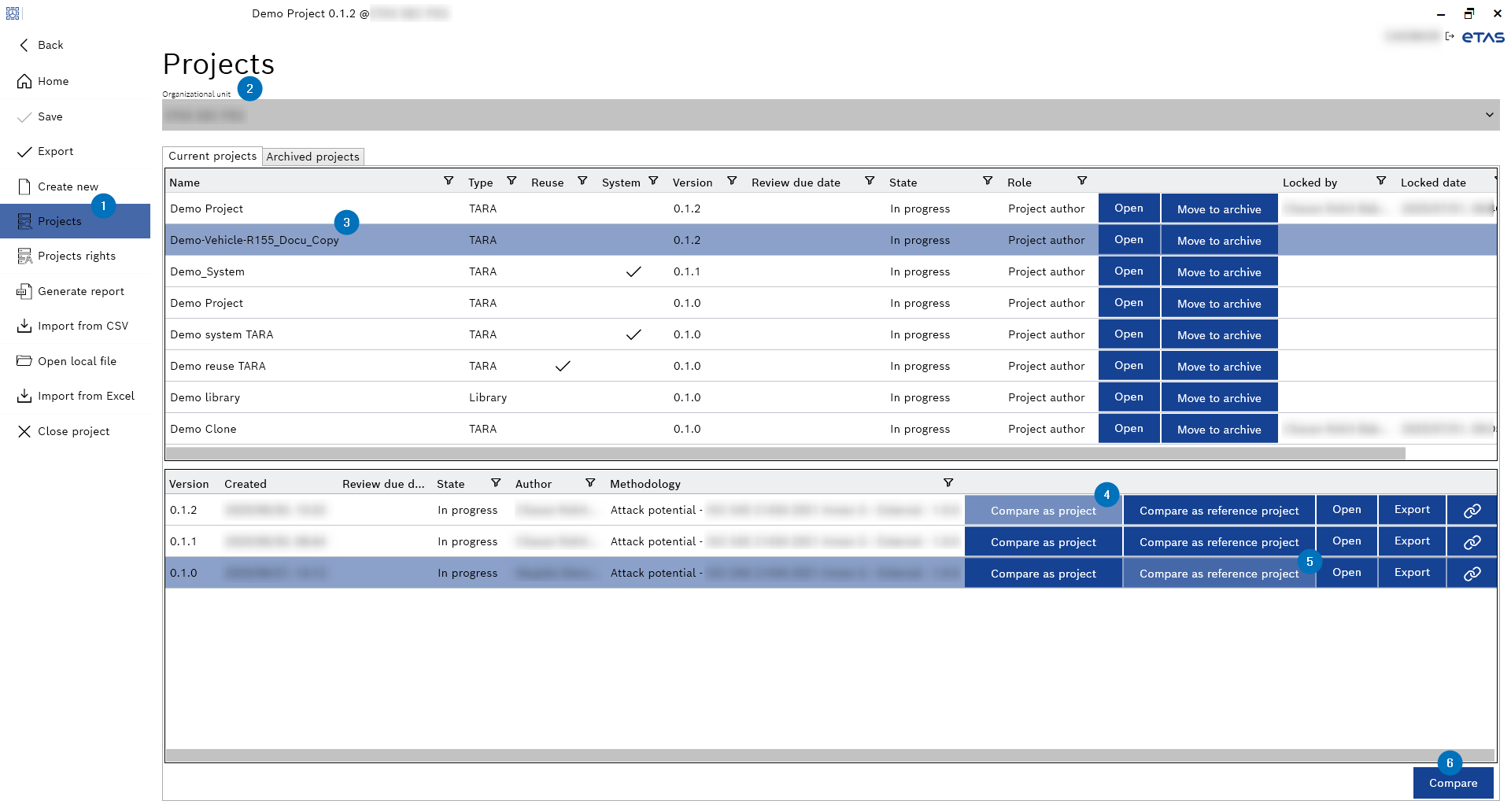This screenshot has width=1511, height=812.
Task: Open the Projects rights page
Action: 76,256
